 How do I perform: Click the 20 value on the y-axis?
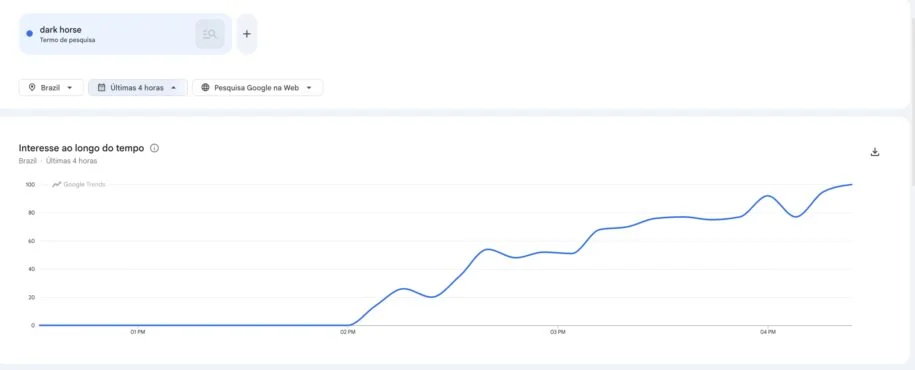32,297
